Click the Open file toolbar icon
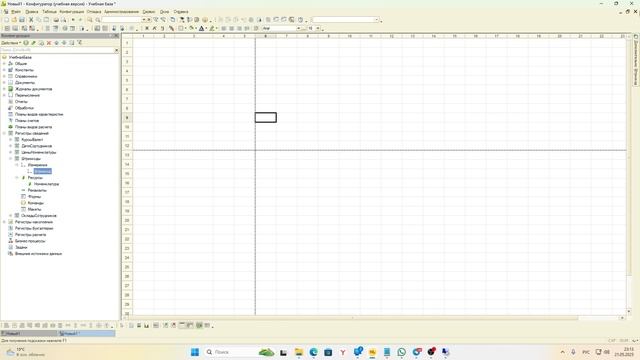 (x=14, y=20)
